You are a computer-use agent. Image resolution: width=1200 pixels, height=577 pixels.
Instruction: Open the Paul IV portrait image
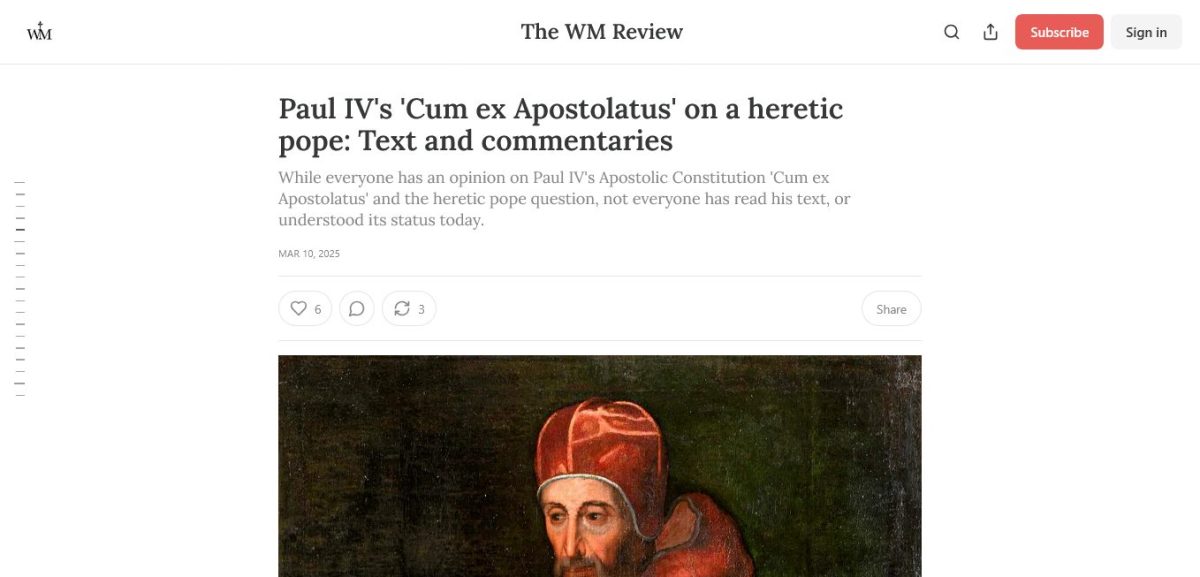[600, 466]
